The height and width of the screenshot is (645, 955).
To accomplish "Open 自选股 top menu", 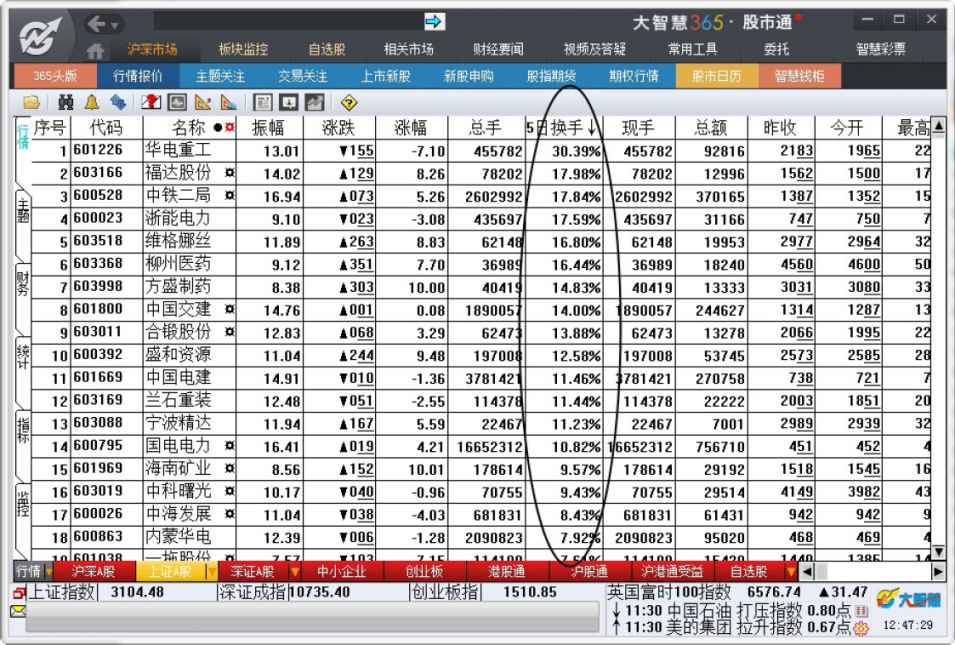I will coord(326,49).
